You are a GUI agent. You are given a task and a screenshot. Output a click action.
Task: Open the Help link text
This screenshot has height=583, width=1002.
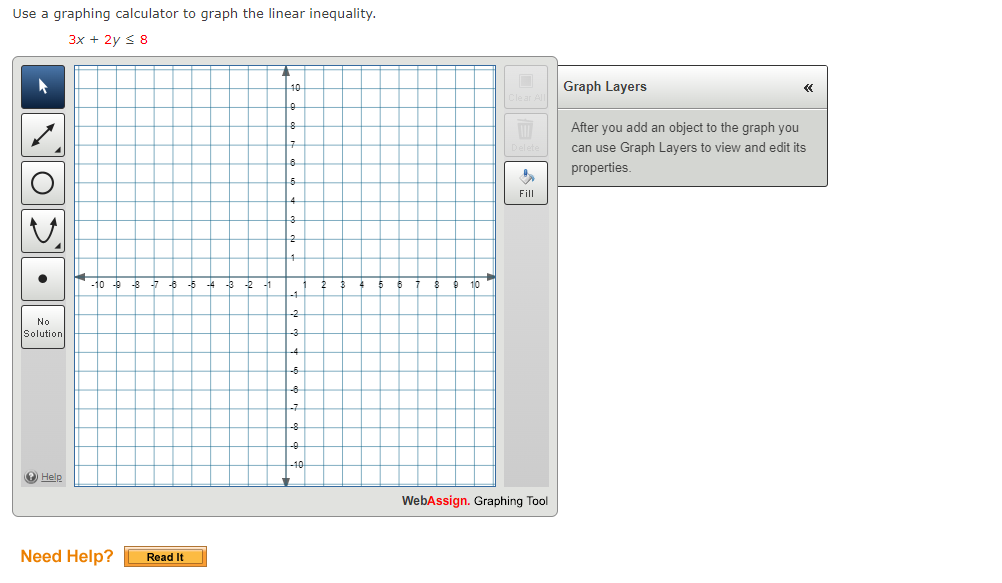(x=51, y=477)
